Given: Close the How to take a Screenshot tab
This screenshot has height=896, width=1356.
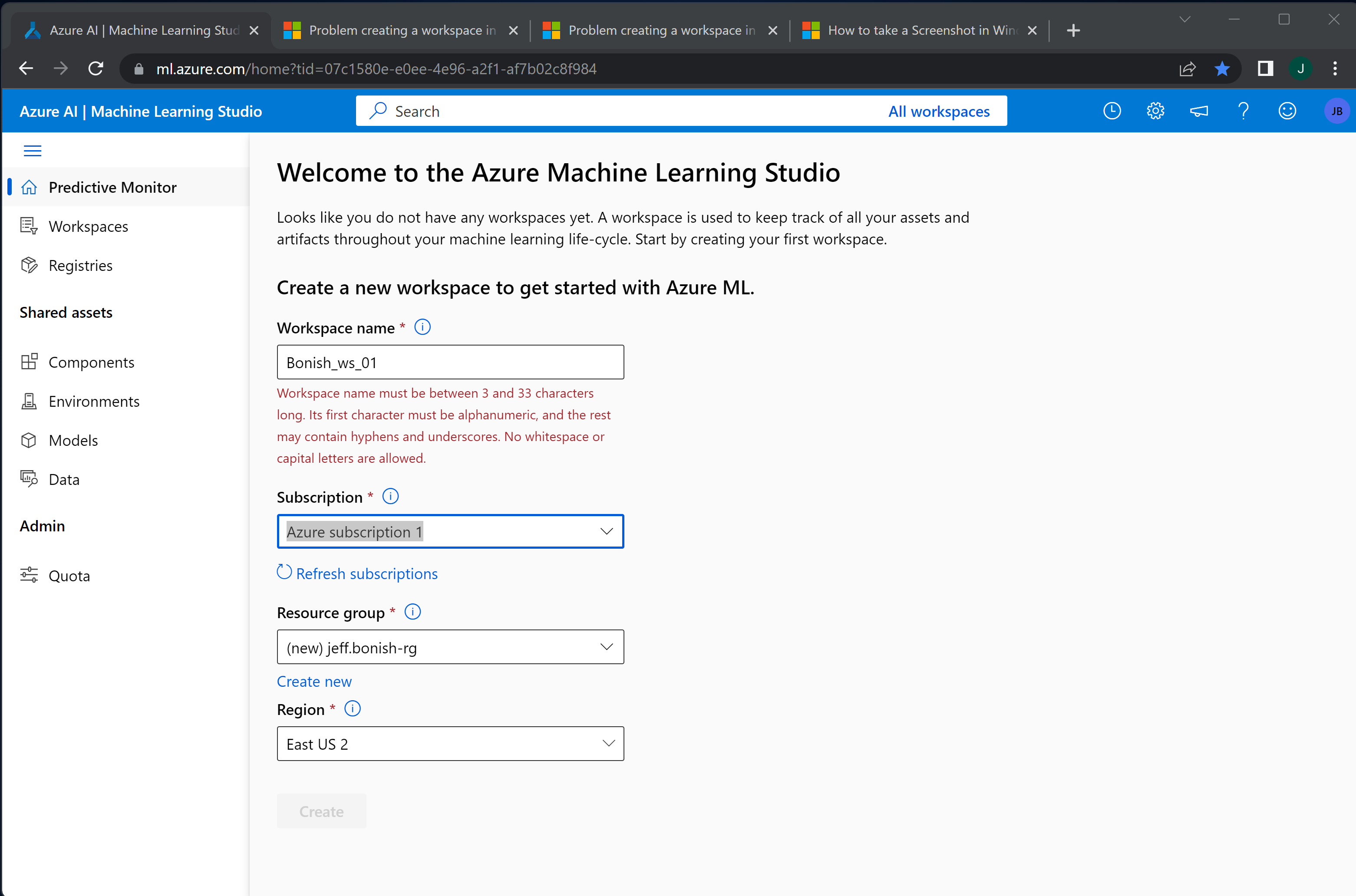Looking at the screenshot, I should [1033, 30].
